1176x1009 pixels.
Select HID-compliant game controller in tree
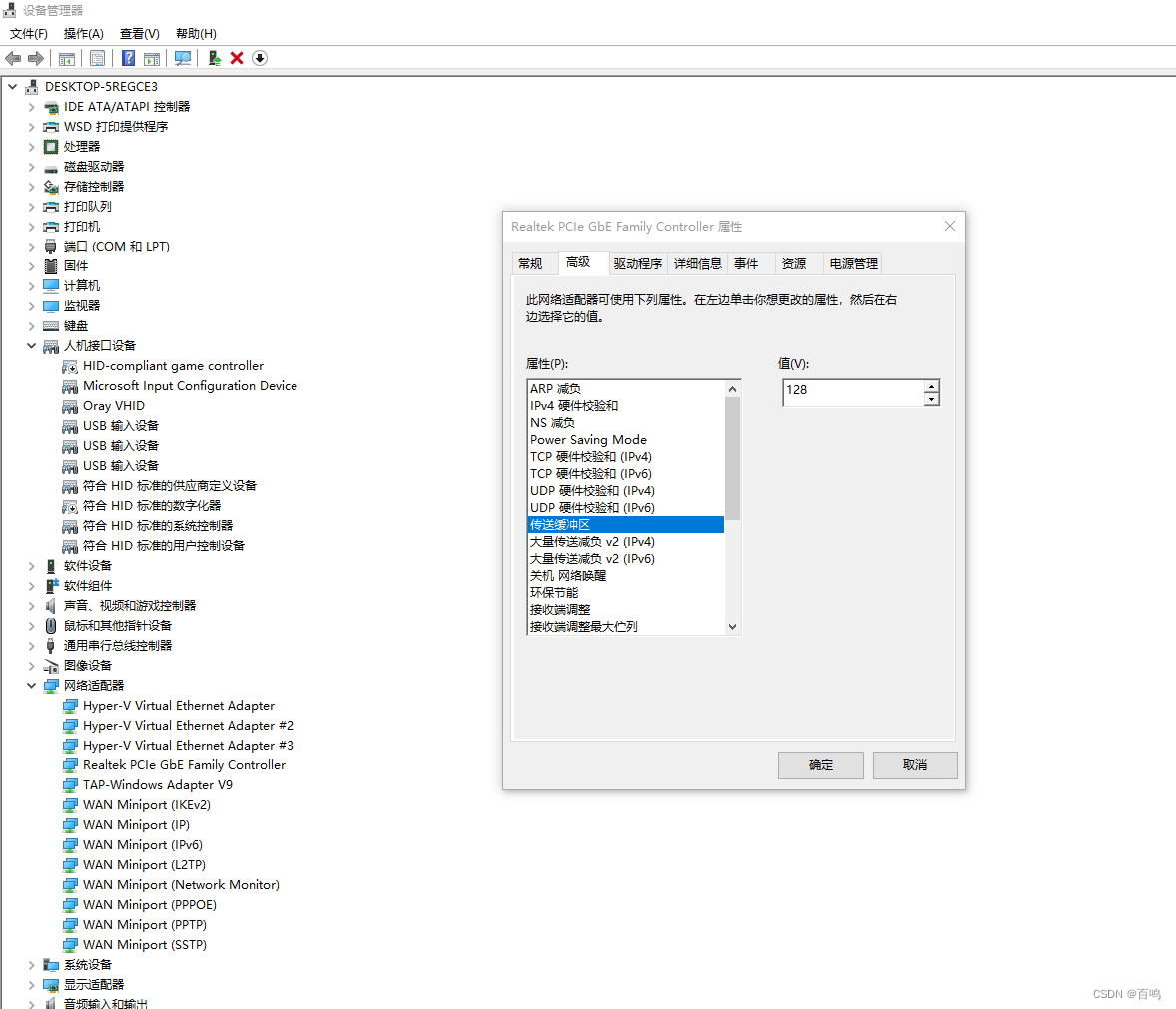tap(174, 366)
